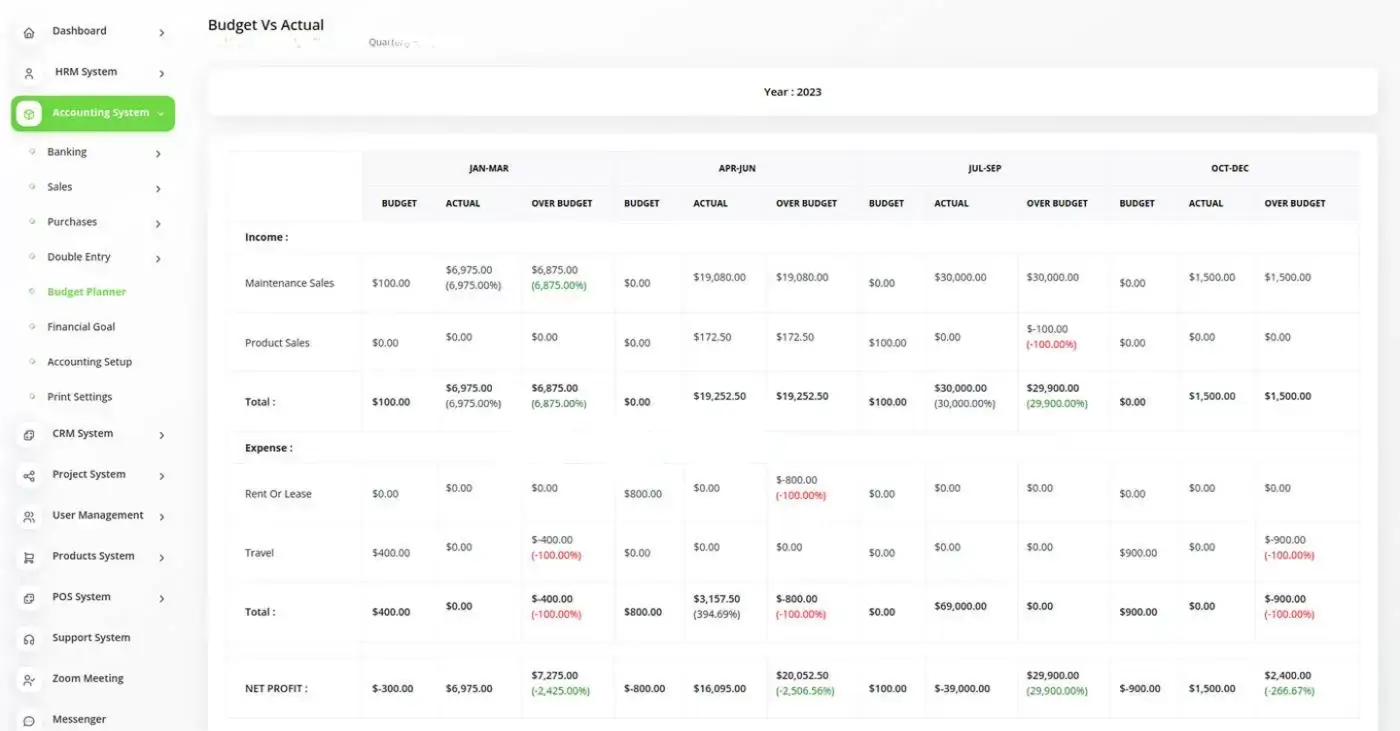The image size is (1400, 731).
Task: Expand the Sales submenu arrow
Action: 158,189
